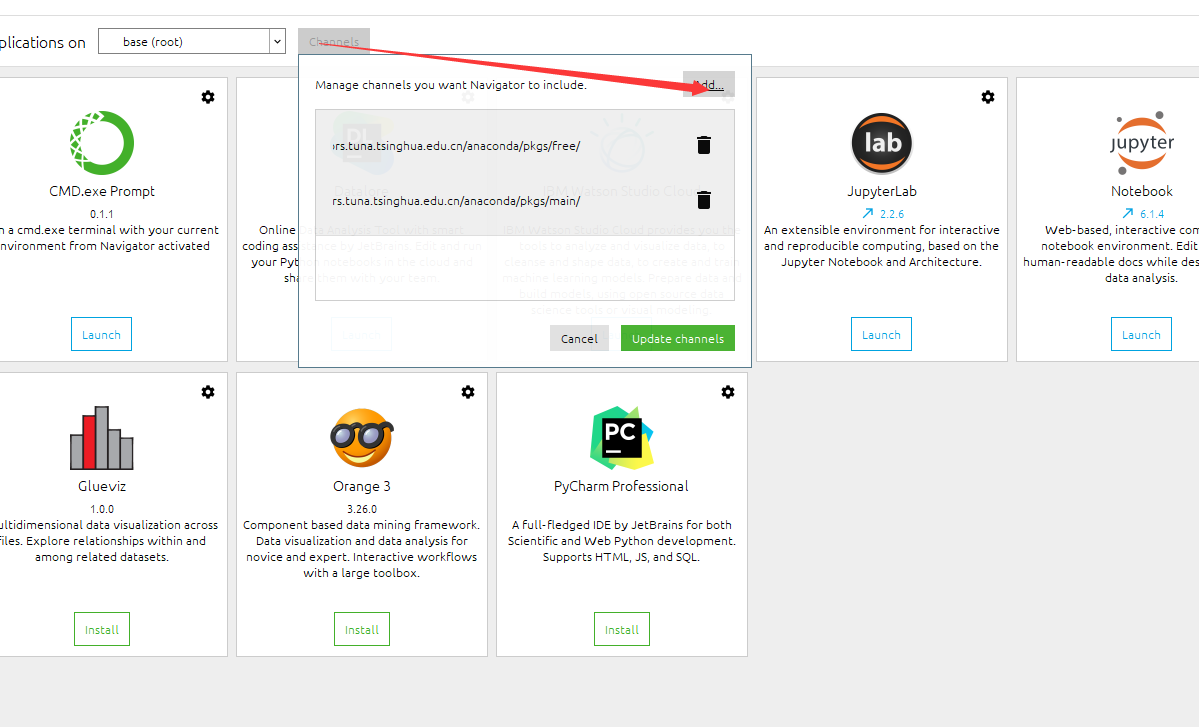This screenshot has height=727, width=1199.
Task: Launch JupyterLab
Action: [x=882, y=334]
